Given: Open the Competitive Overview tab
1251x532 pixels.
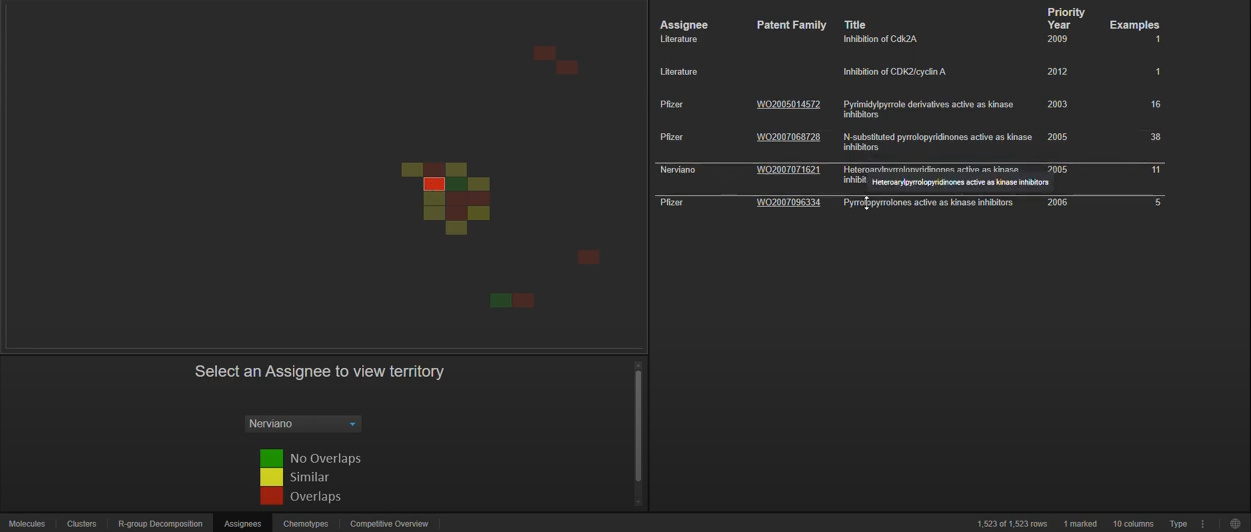Looking at the screenshot, I should click(389, 524).
